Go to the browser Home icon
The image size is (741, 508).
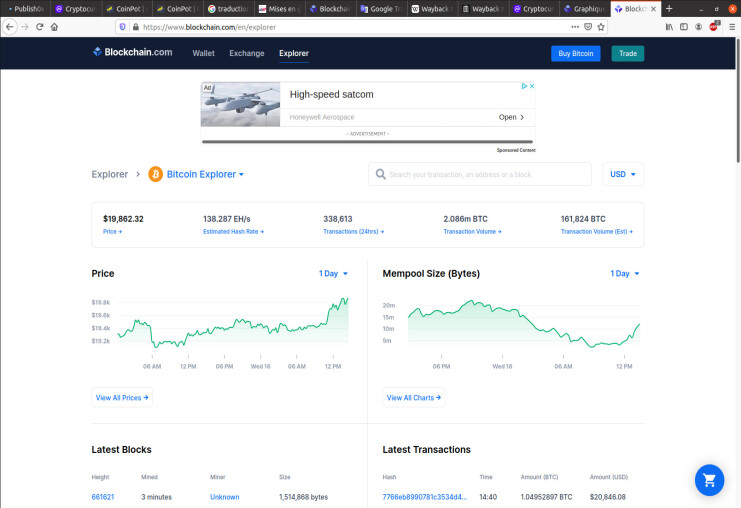pyautogui.click(x=54, y=27)
